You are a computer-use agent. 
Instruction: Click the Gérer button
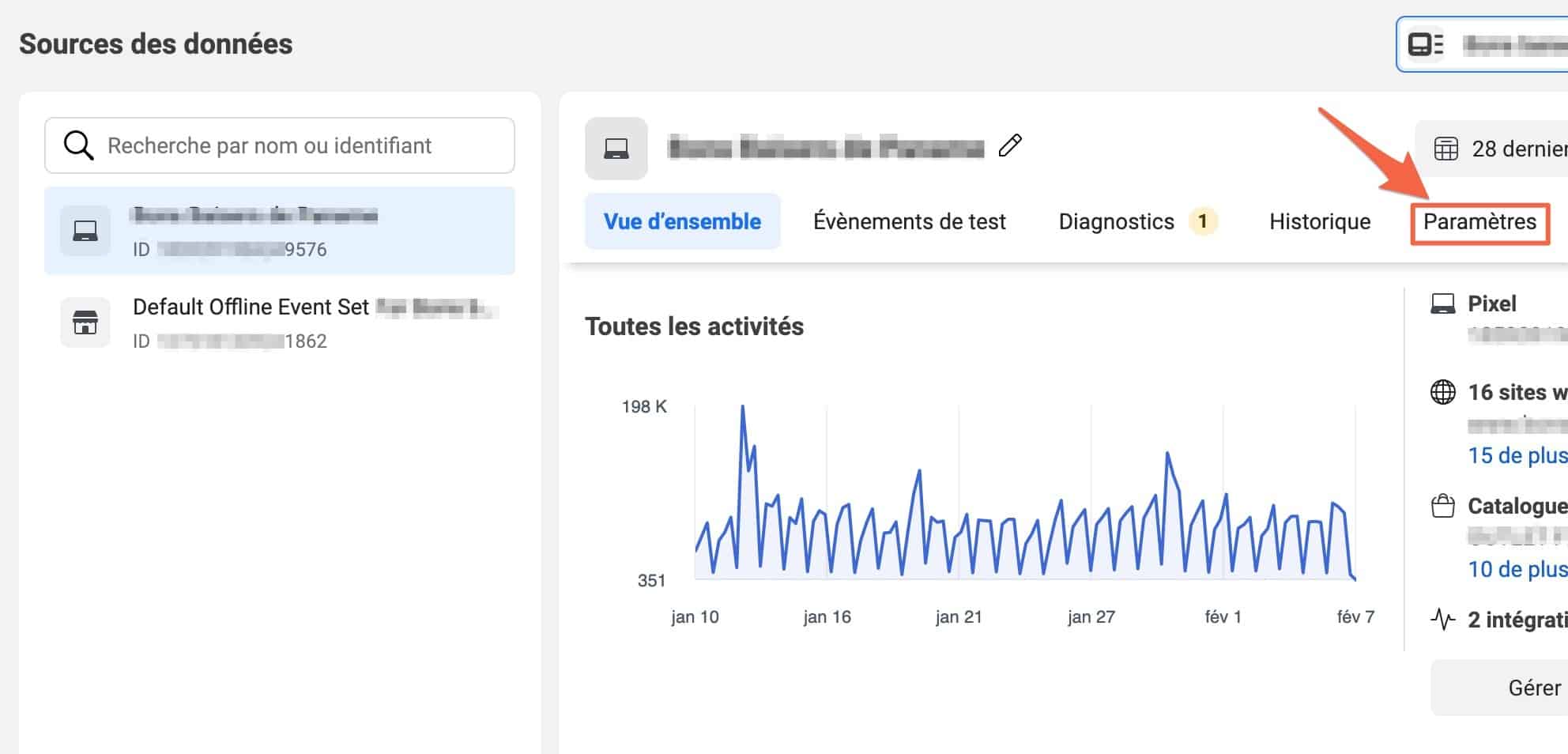(x=1499, y=688)
